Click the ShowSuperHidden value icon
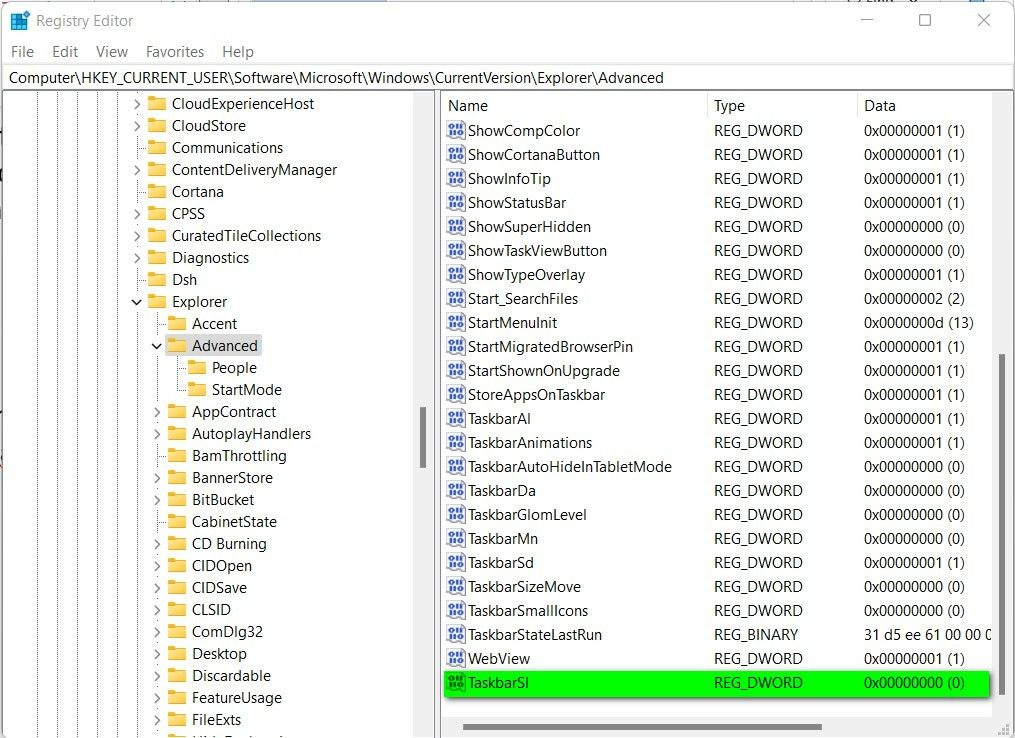 pos(456,226)
